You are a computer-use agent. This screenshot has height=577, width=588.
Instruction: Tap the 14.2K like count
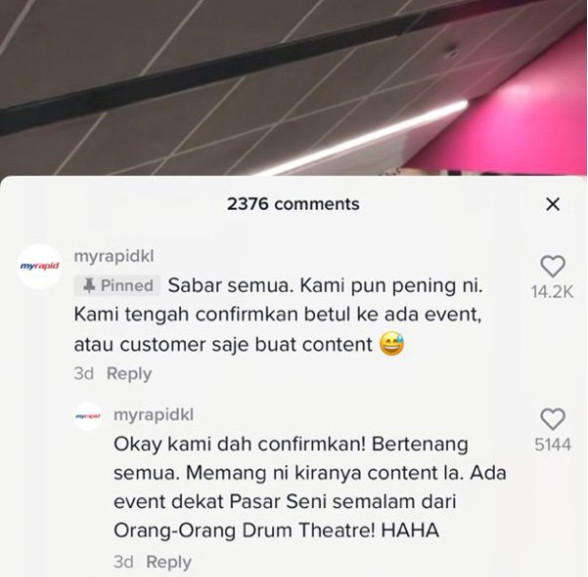[552, 292]
